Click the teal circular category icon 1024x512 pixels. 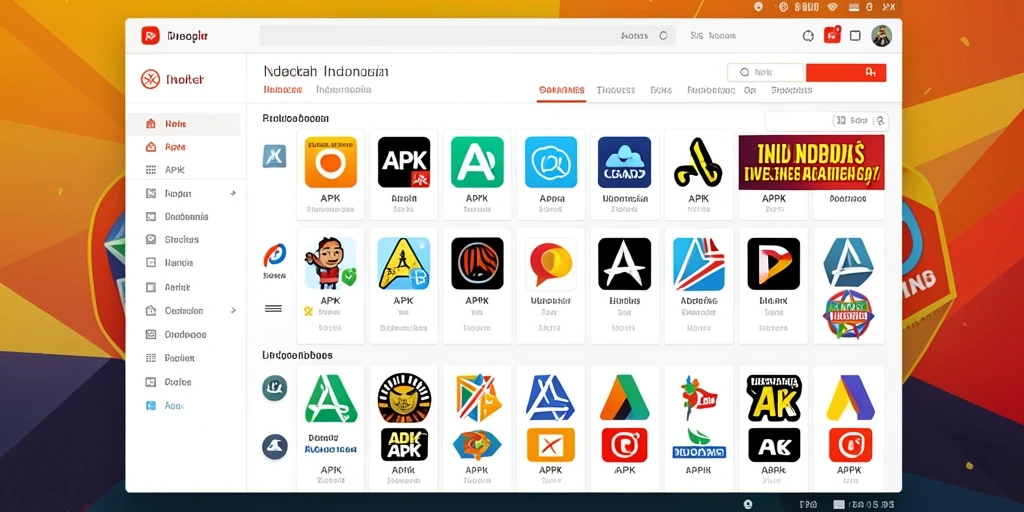pos(274,388)
